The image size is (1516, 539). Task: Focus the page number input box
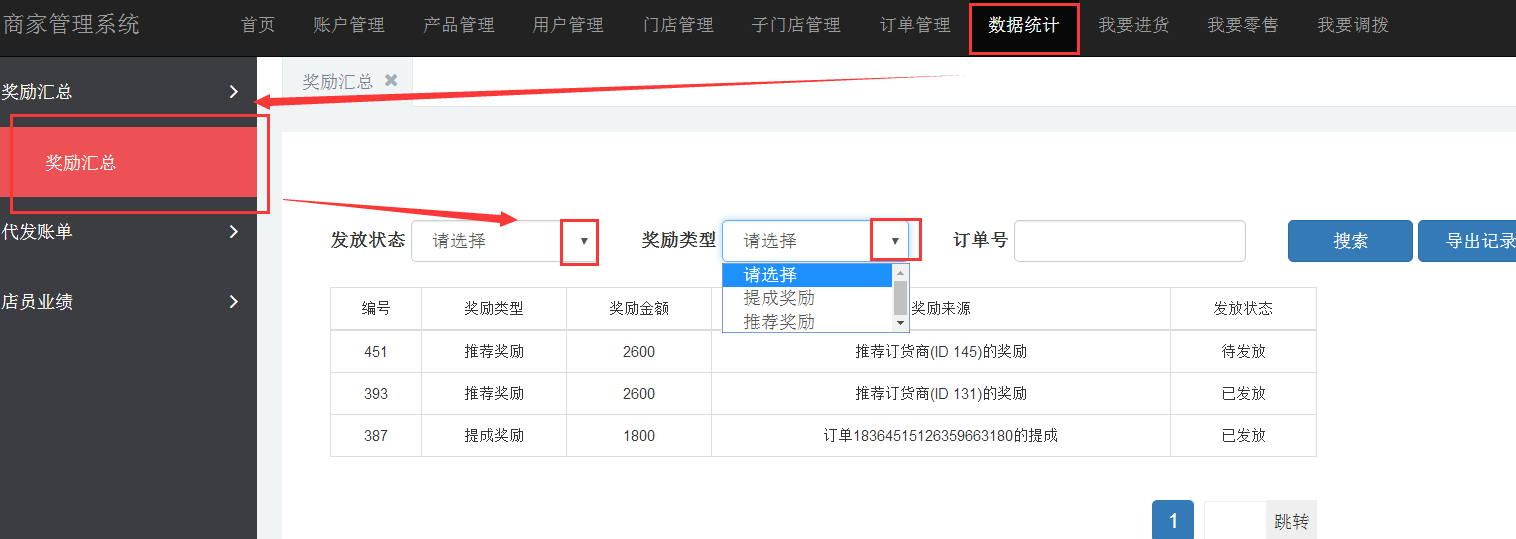[1235, 521]
